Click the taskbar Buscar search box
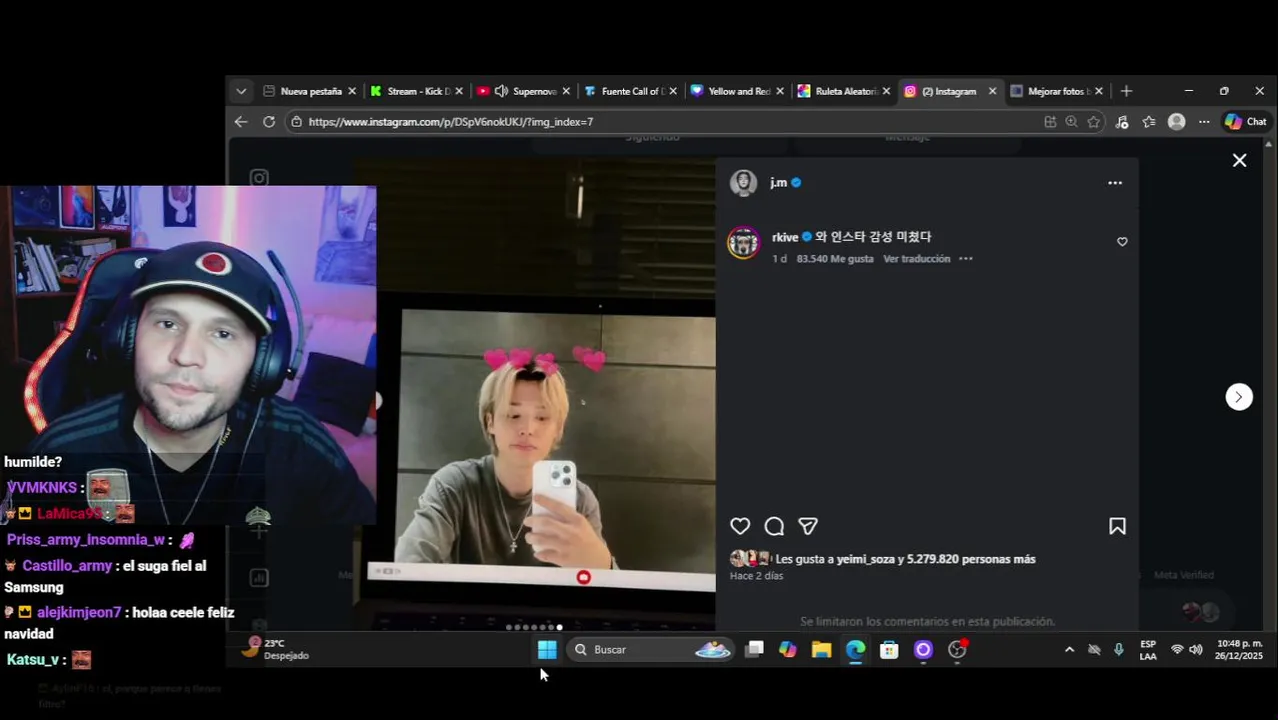The height and width of the screenshot is (720, 1278). pos(652,650)
